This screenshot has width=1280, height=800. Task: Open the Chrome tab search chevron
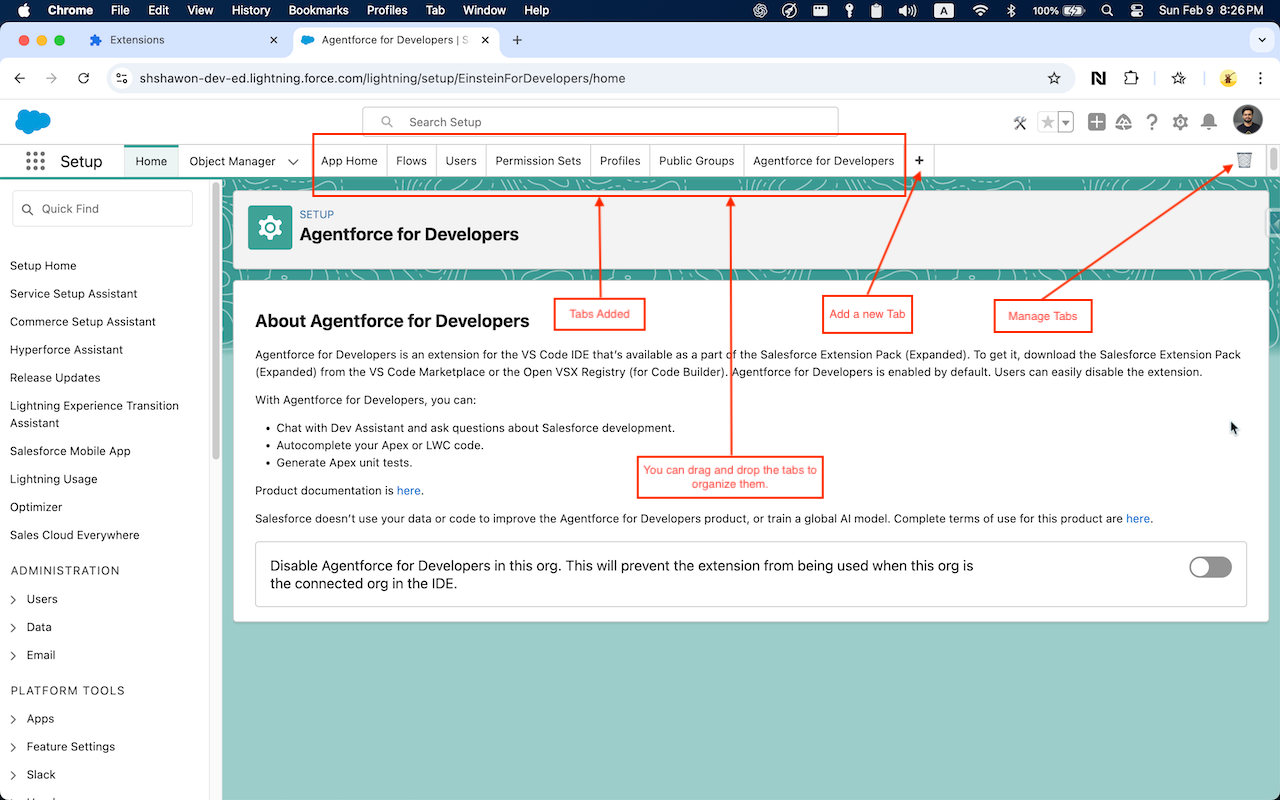pyautogui.click(x=1261, y=40)
